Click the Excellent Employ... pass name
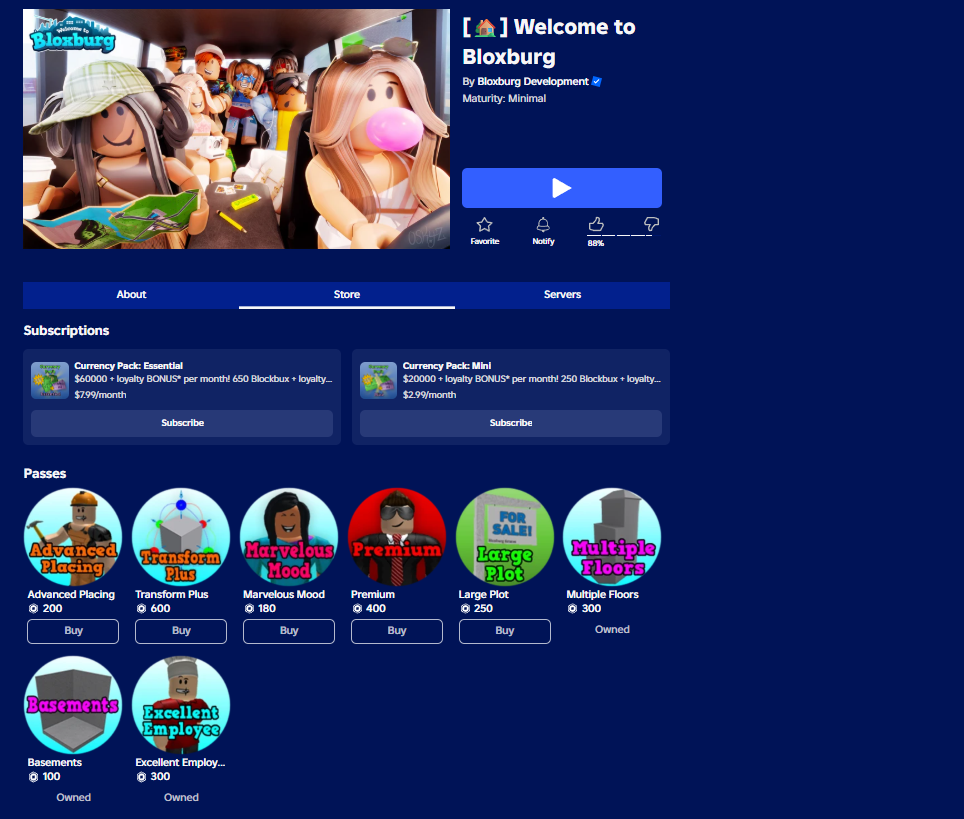Image resolution: width=964 pixels, height=819 pixels. (180, 762)
